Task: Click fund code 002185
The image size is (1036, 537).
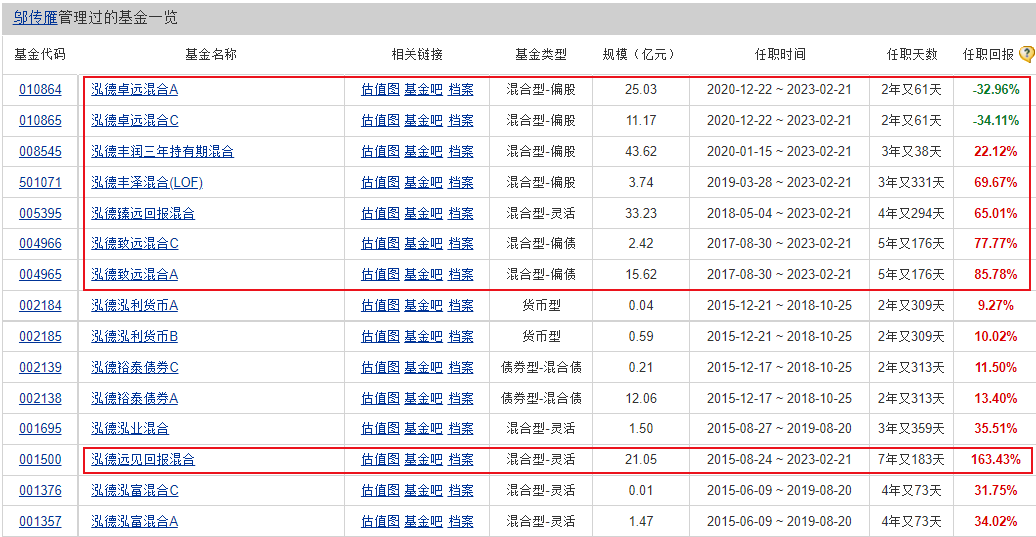Action: [x=40, y=336]
